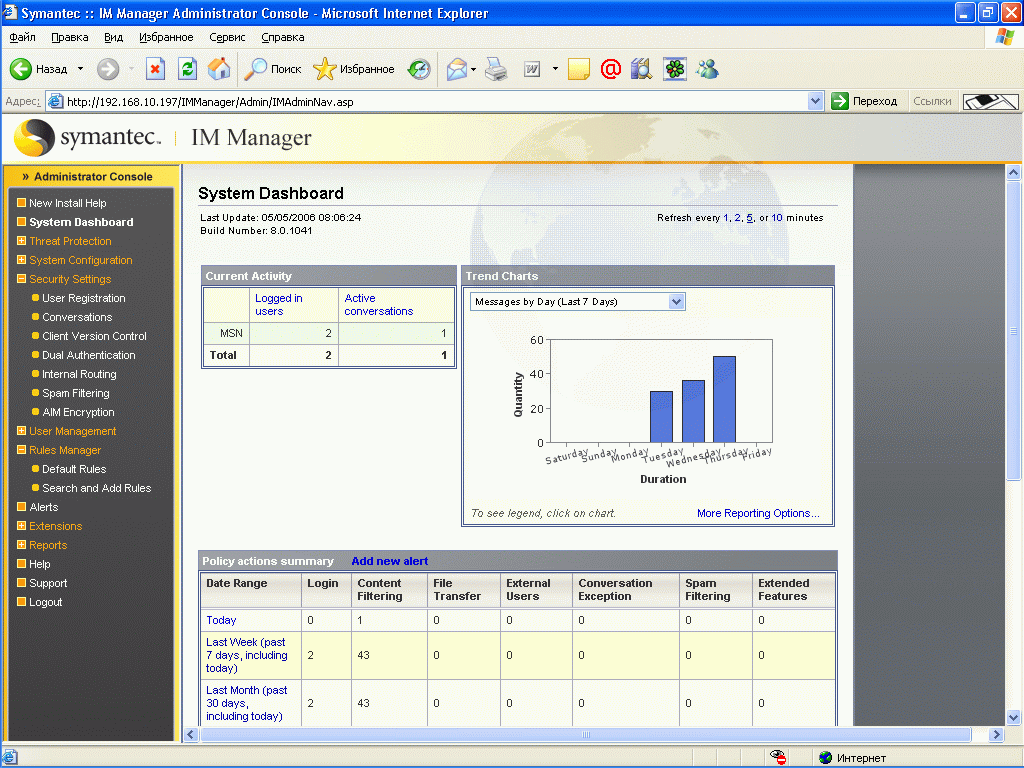Expand the Threat Protection tree node
The height and width of the screenshot is (768, 1024).
[21, 241]
